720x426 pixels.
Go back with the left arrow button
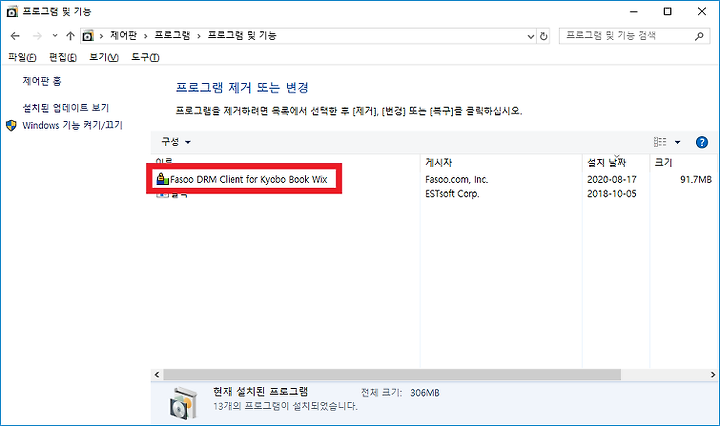pyautogui.click(x=15, y=36)
